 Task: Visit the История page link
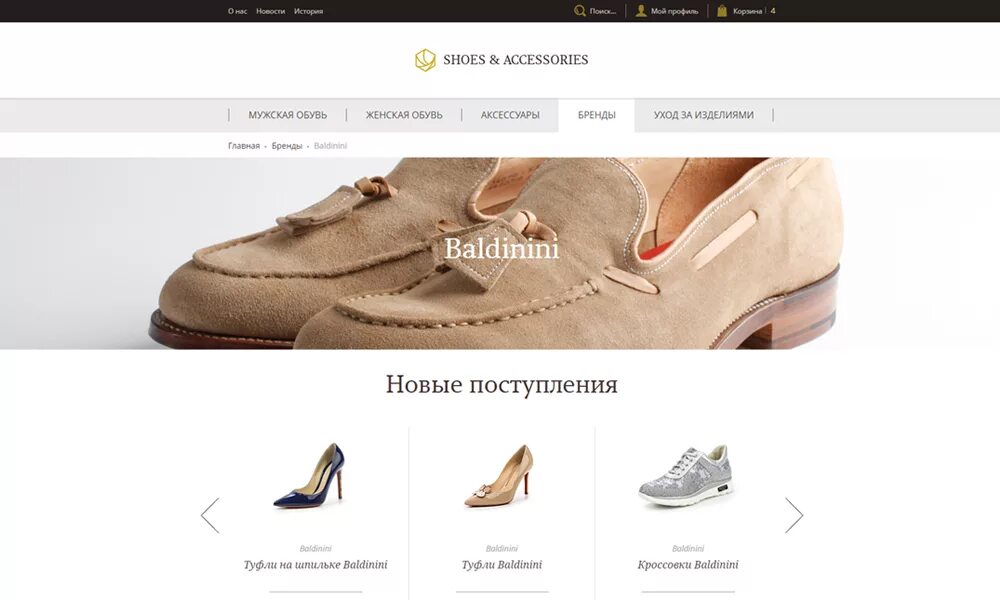[x=308, y=11]
